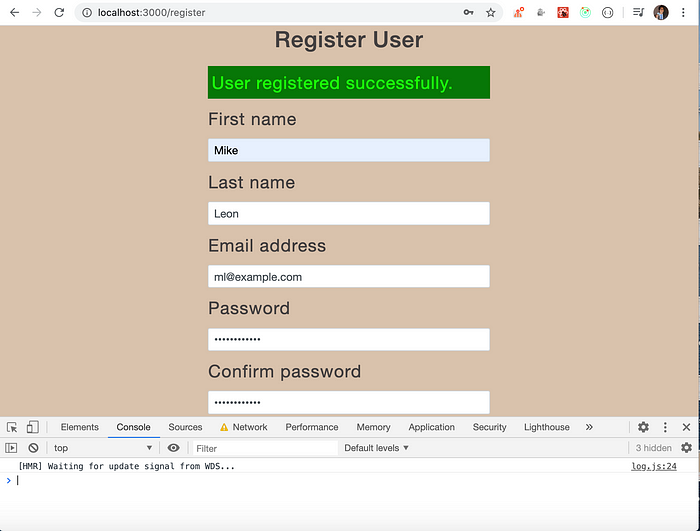700x531 pixels.
Task: View site information icon in address bar
Action: [x=87, y=13]
